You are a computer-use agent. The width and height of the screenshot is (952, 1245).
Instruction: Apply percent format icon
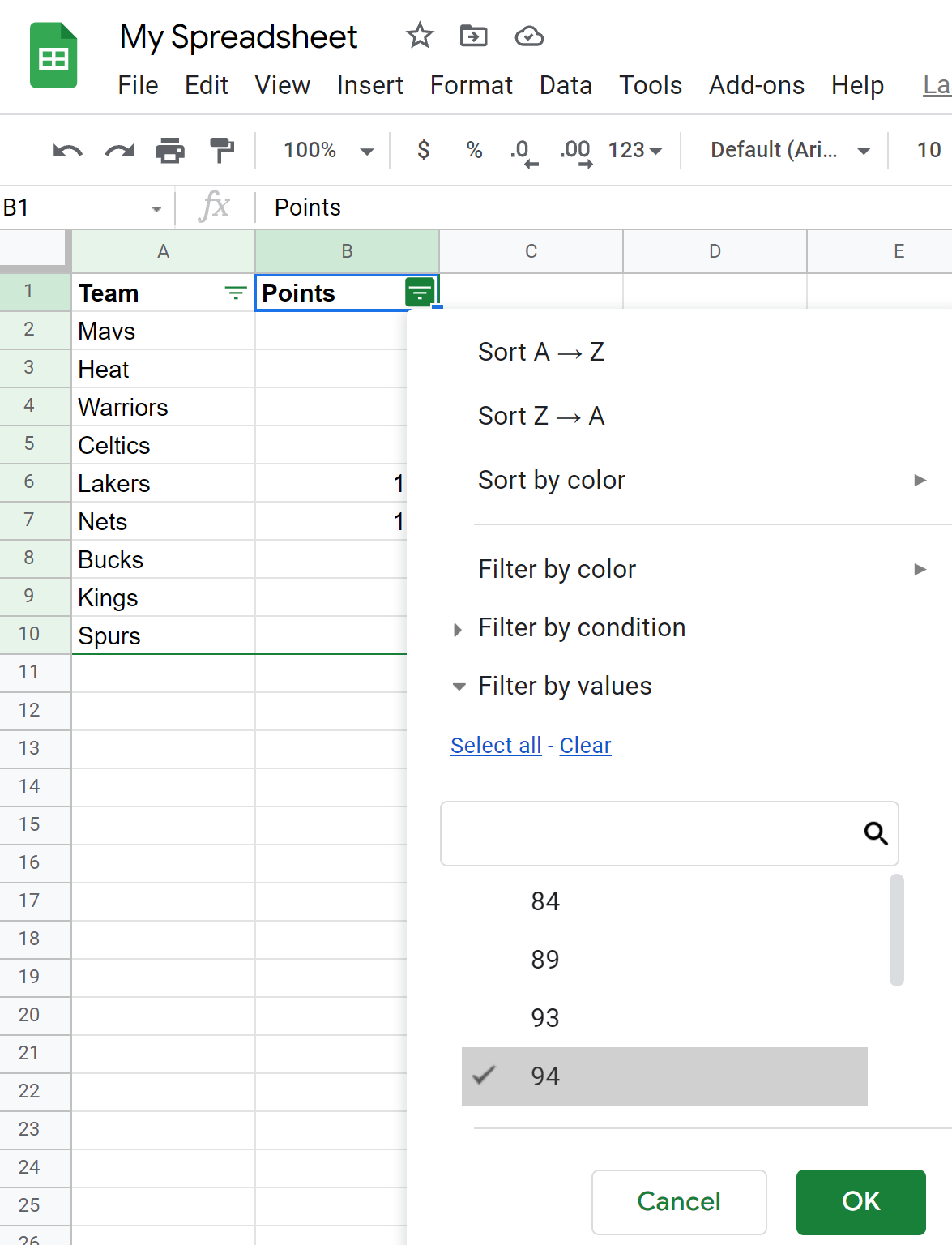tap(473, 150)
